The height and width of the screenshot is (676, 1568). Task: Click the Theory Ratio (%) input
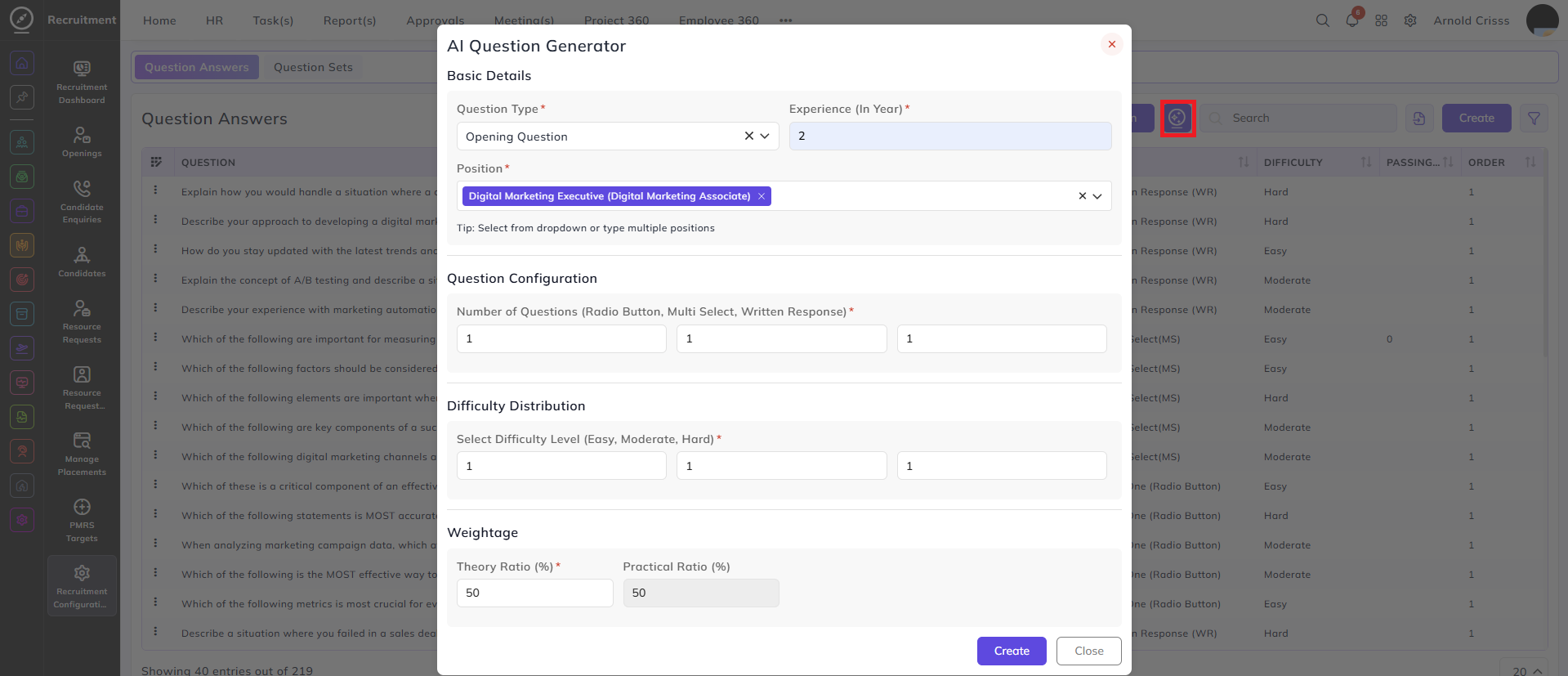[534, 593]
